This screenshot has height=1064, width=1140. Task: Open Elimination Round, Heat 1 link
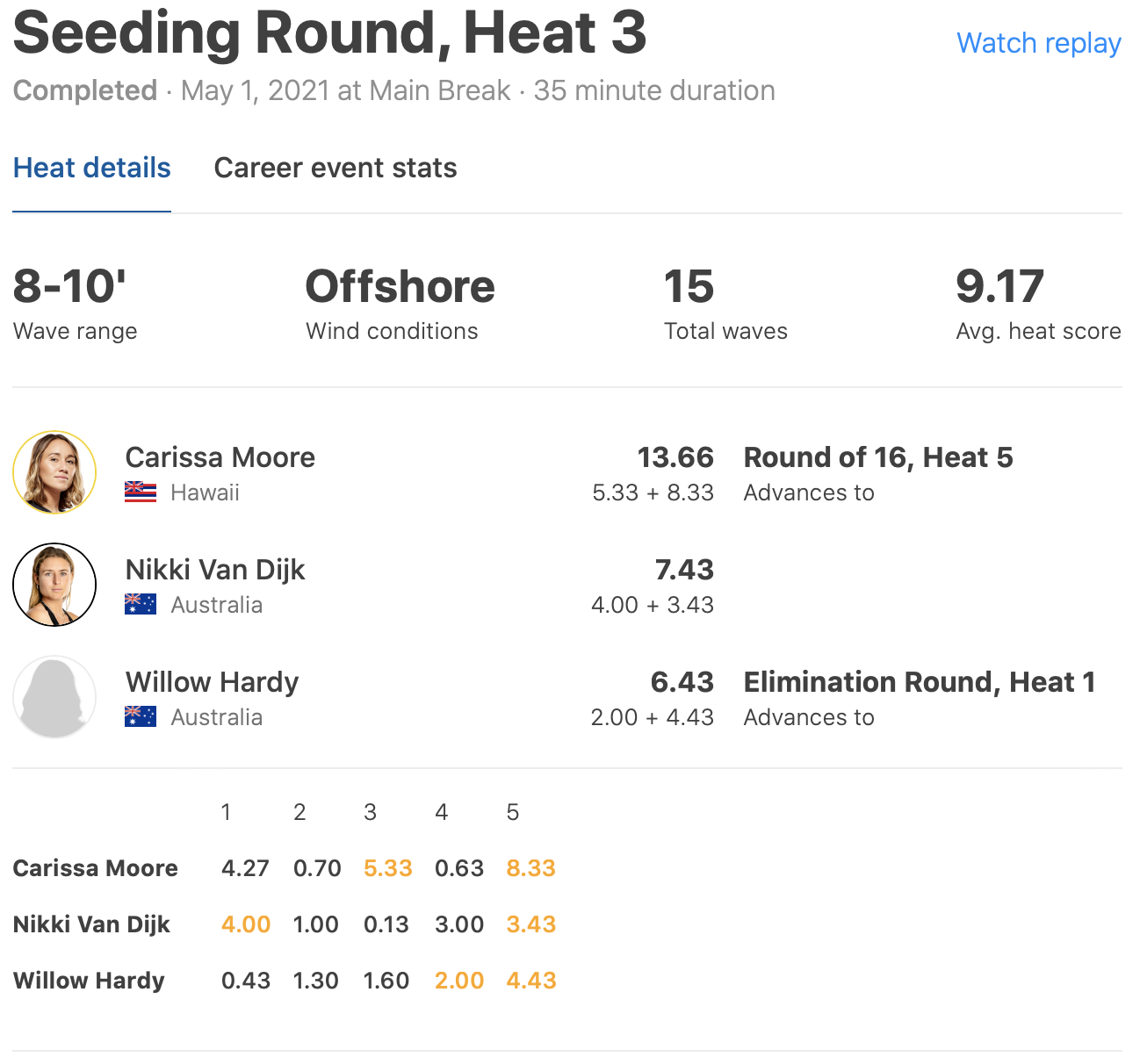pos(920,682)
